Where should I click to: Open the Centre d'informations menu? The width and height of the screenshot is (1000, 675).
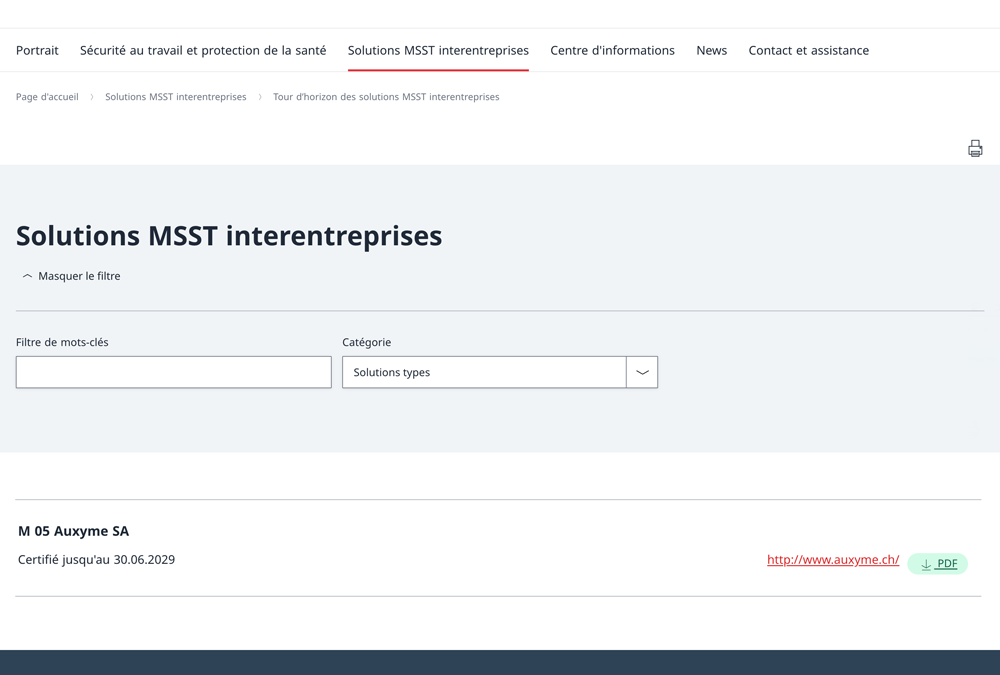(612, 50)
